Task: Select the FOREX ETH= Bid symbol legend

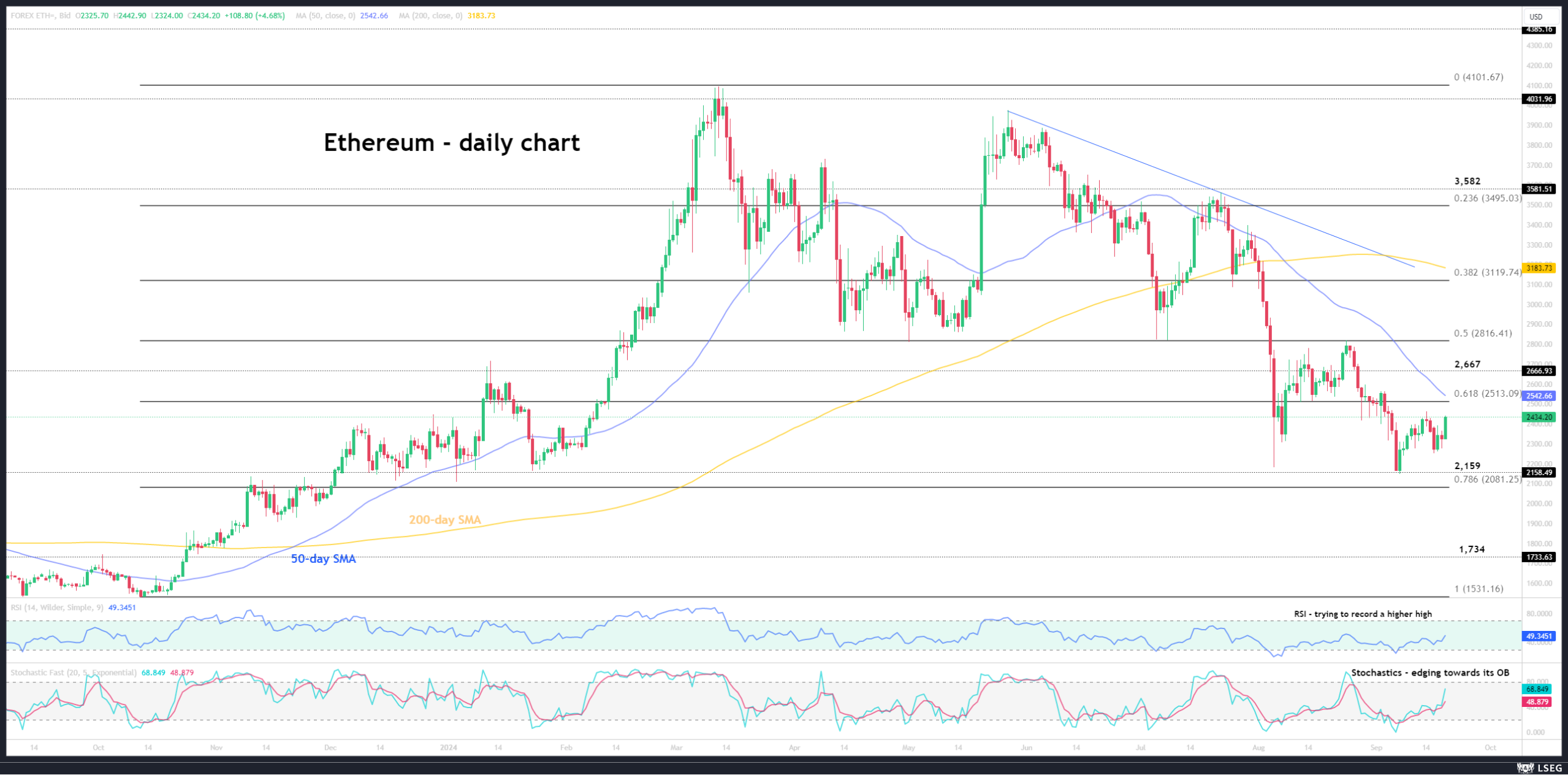Action: click(40, 16)
